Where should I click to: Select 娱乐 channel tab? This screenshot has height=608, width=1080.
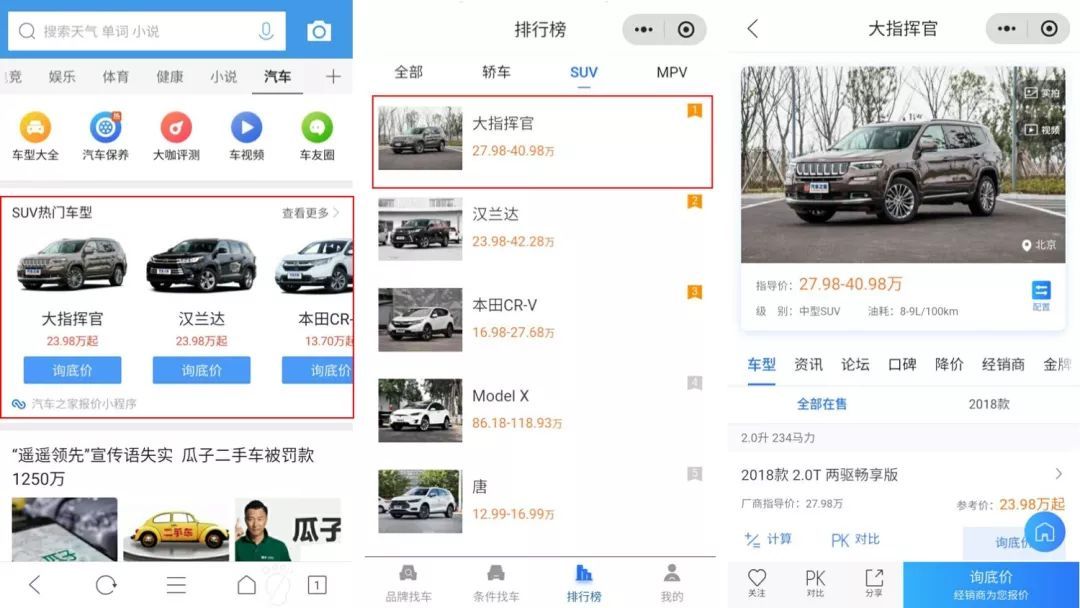tap(62, 76)
